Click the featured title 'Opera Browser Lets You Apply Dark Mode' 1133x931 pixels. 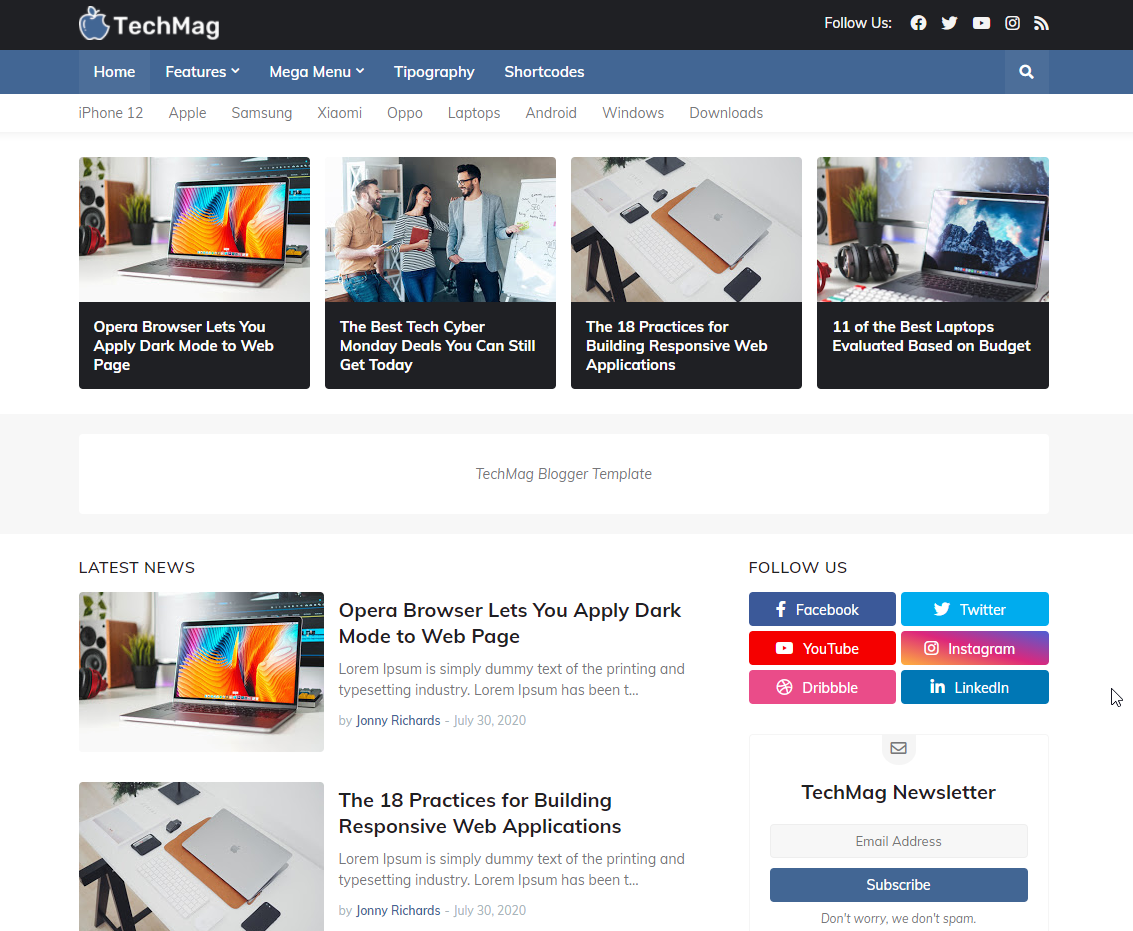click(x=184, y=346)
